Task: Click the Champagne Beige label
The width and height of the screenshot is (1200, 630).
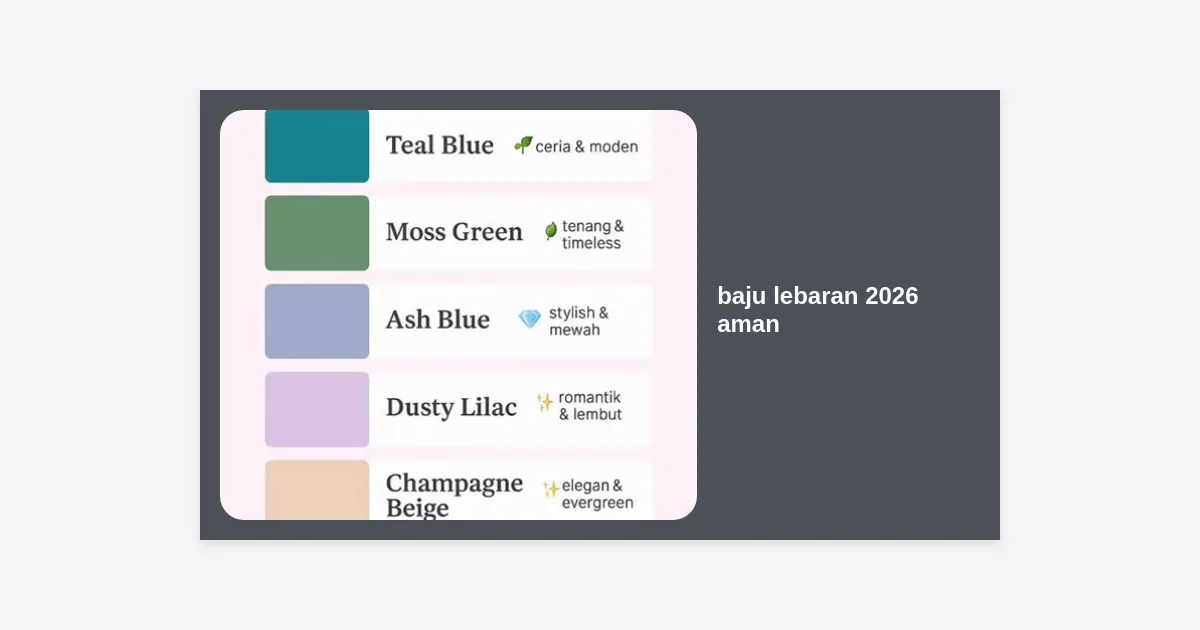Action: coord(454,495)
